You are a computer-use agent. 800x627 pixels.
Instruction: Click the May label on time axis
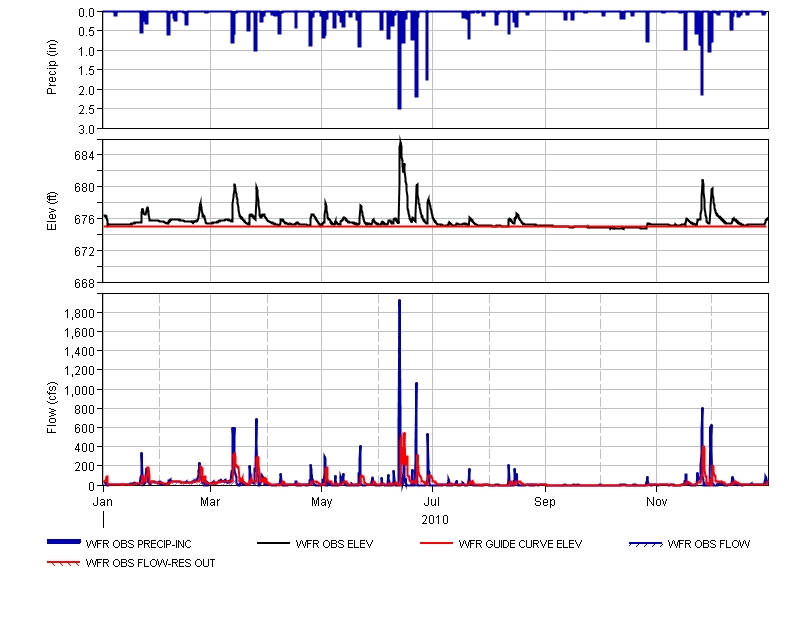pyautogui.click(x=321, y=502)
